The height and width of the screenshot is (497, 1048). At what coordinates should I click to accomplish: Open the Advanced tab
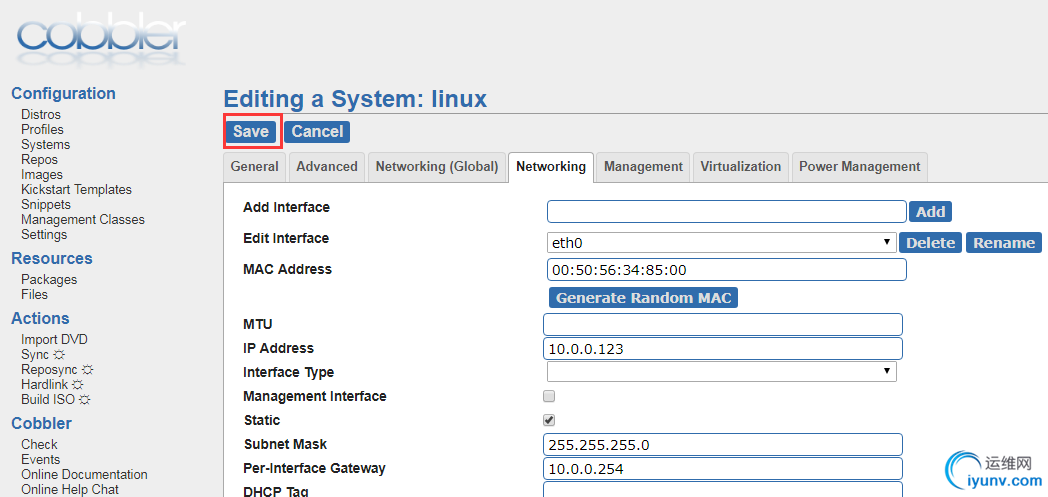tap(327, 167)
